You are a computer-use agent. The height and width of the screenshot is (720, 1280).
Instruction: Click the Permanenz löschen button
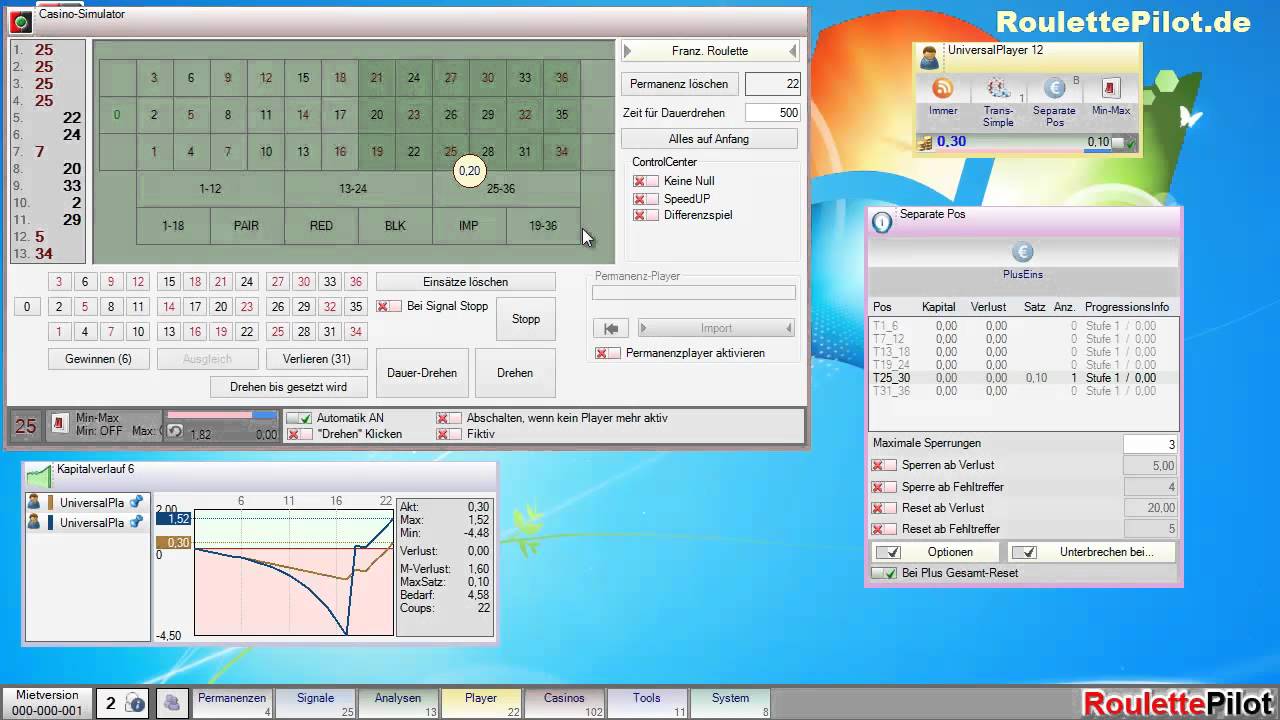click(x=680, y=84)
